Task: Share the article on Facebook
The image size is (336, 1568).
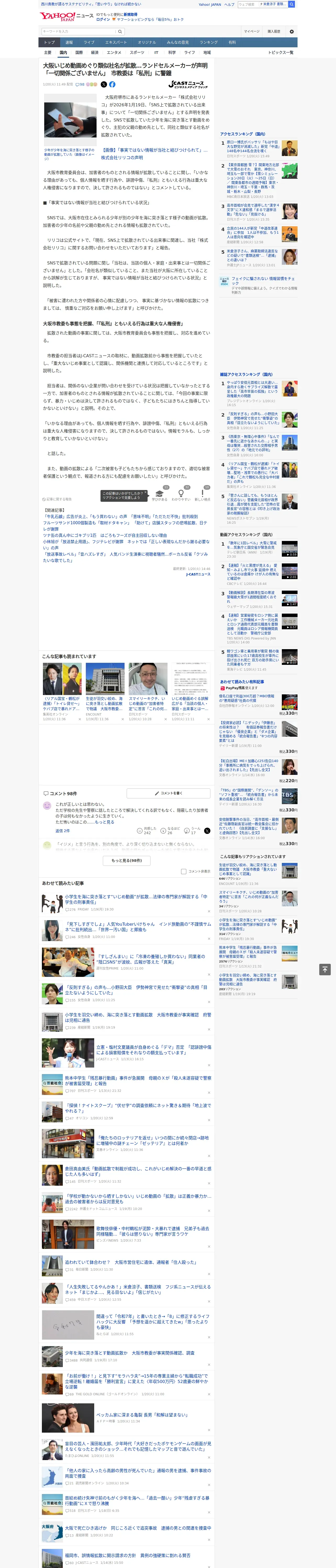Action: pyautogui.click(x=112, y=85)
